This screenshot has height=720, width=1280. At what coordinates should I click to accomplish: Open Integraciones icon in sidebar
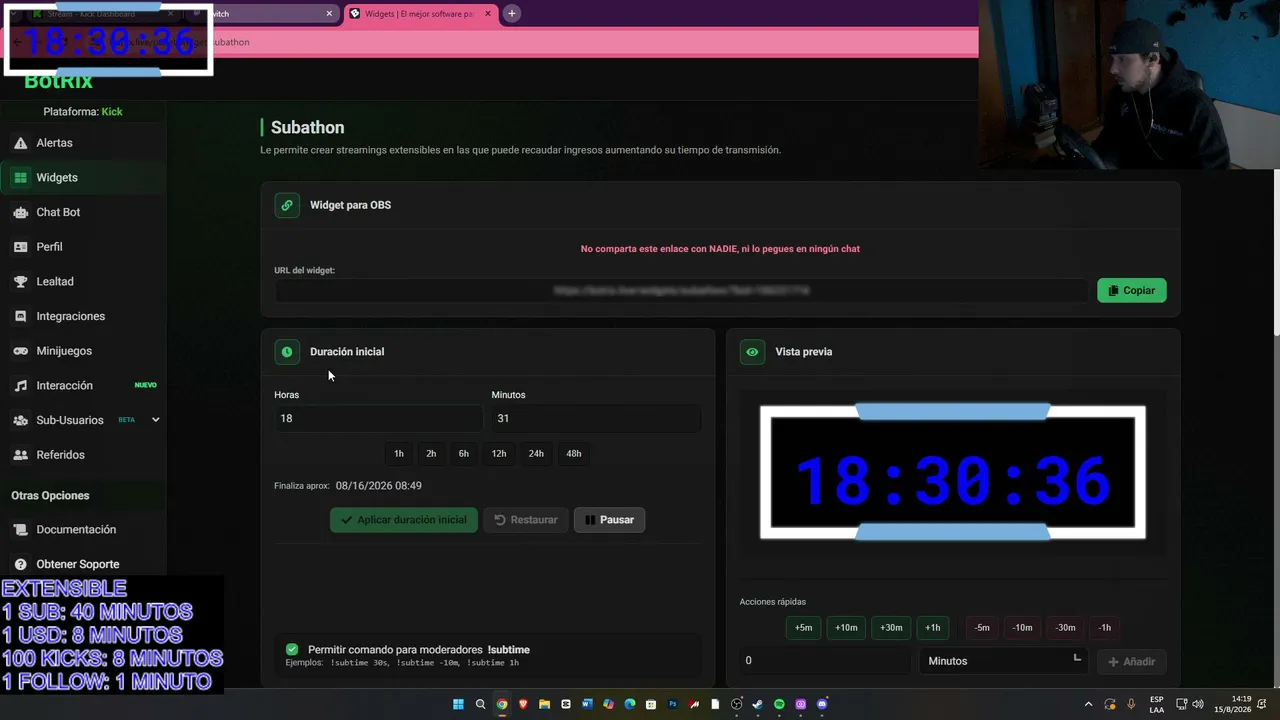coord(20,316)
